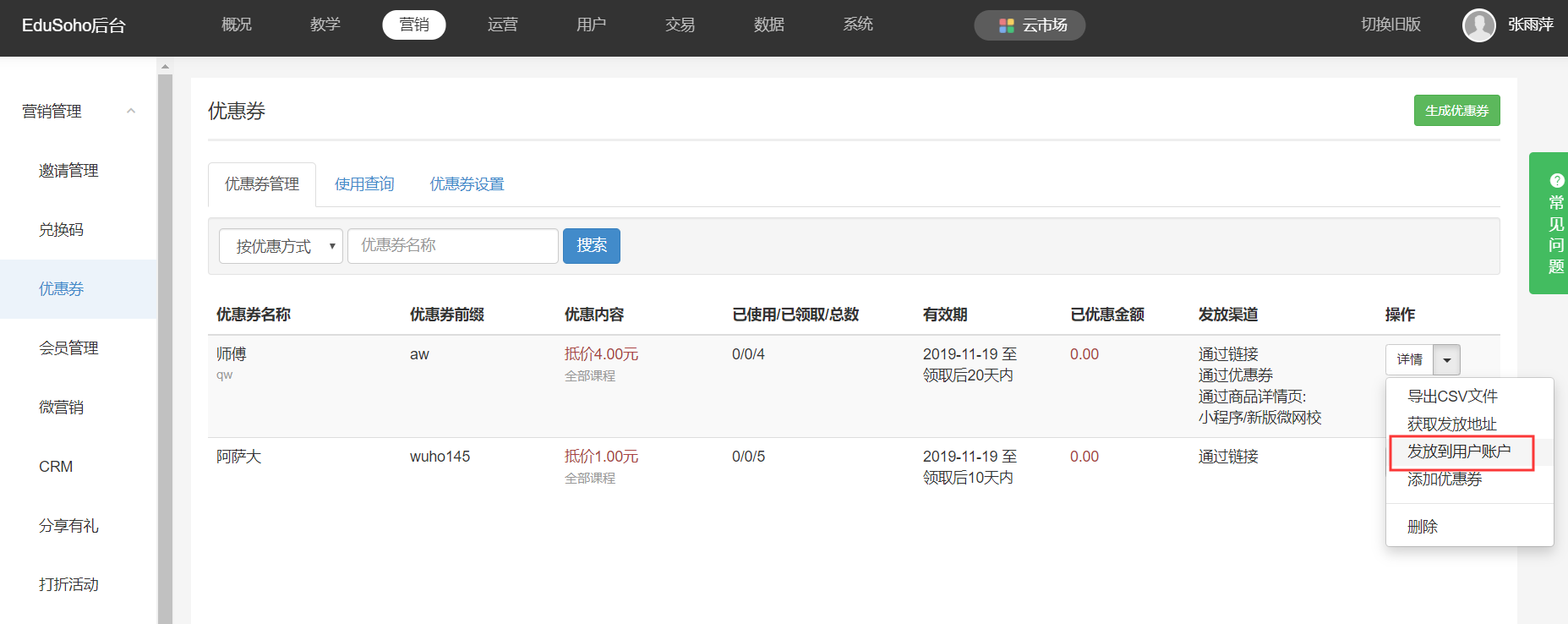
Task: Go to the 教学 top navigation
Action: [x=325, y=25]
